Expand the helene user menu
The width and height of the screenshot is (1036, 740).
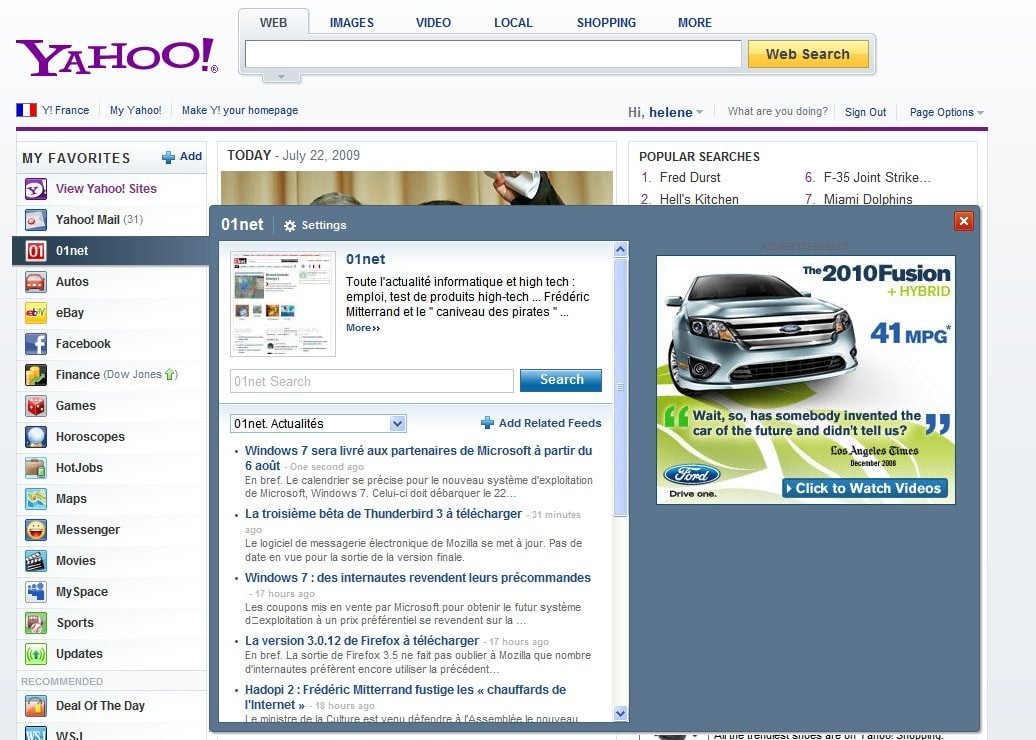pyautogui.click(x=675, y=113)
